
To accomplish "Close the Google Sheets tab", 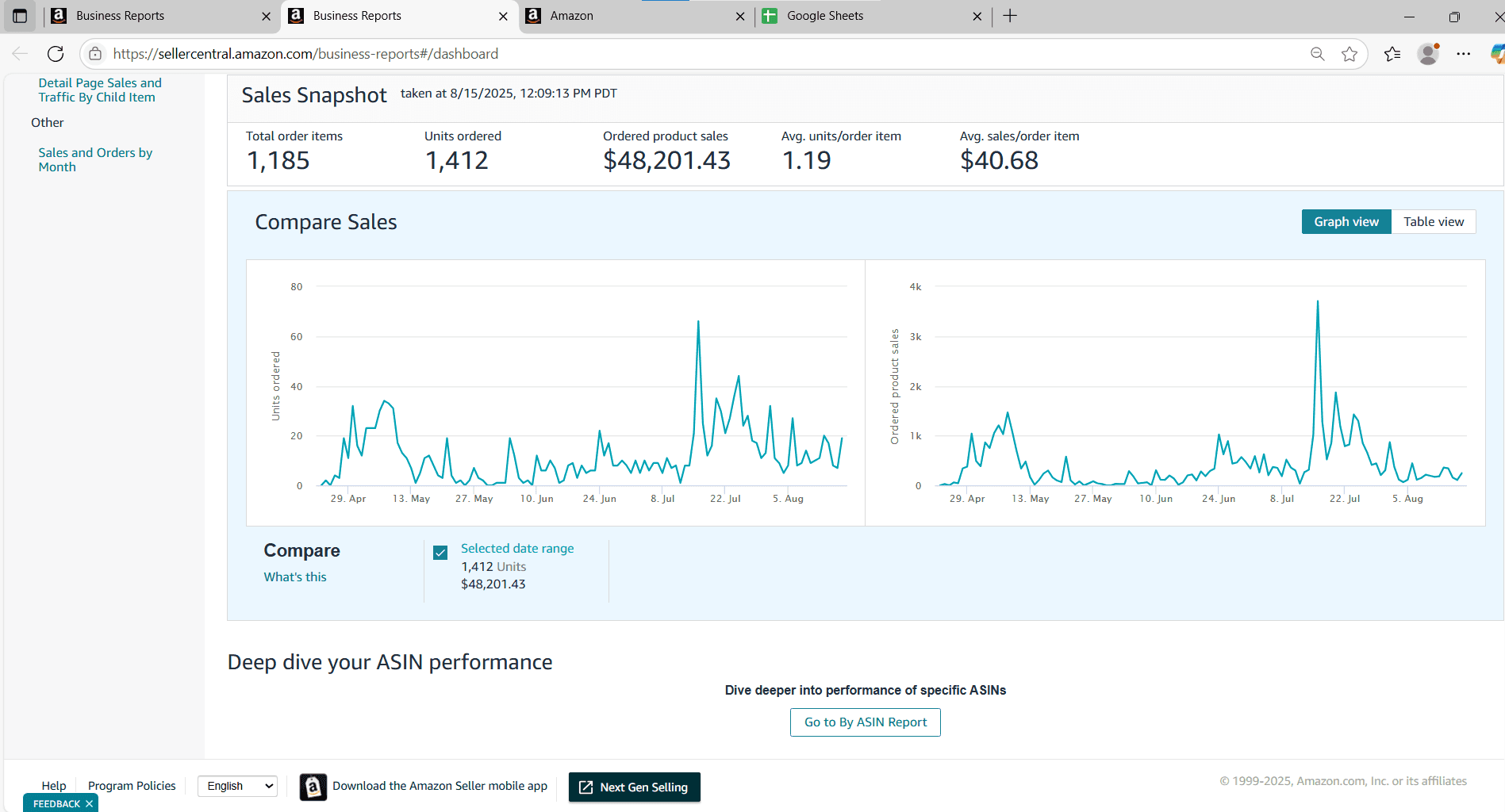I will tap(977, 16).
